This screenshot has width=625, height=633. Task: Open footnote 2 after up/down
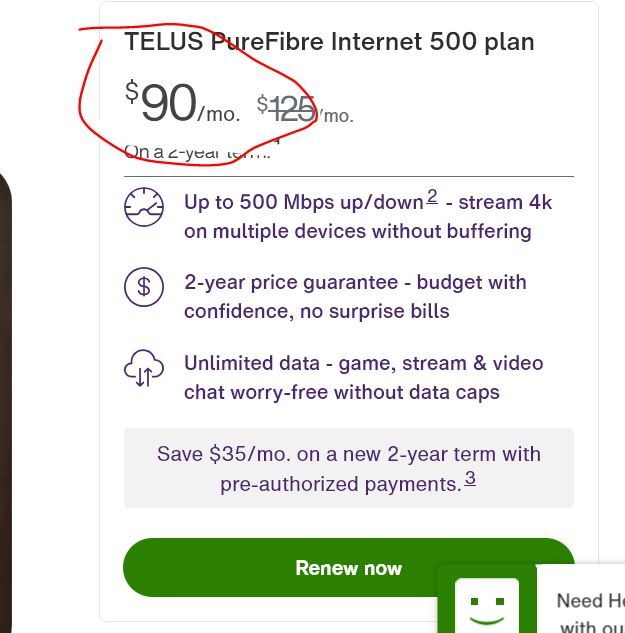click(432, 197)
